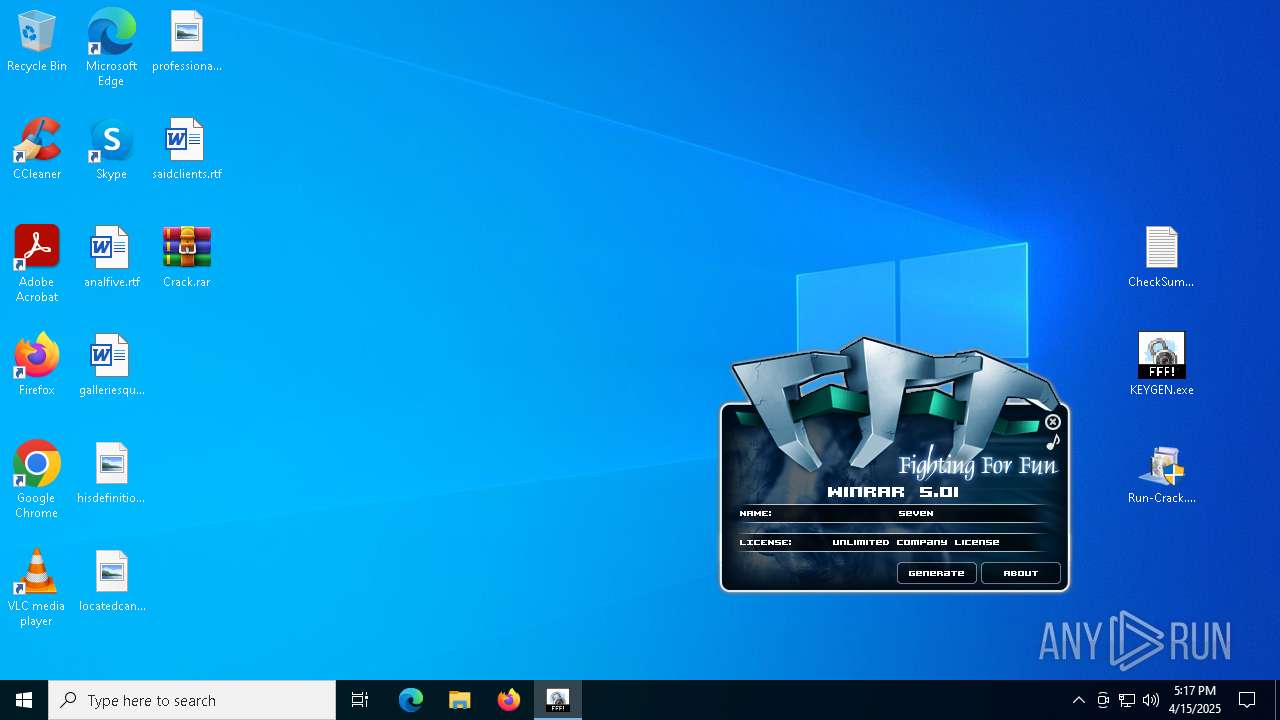Open the Adobe Acrobat shortcut
Viewport: 1280px width, 720px height.
[x=37, y=264]
